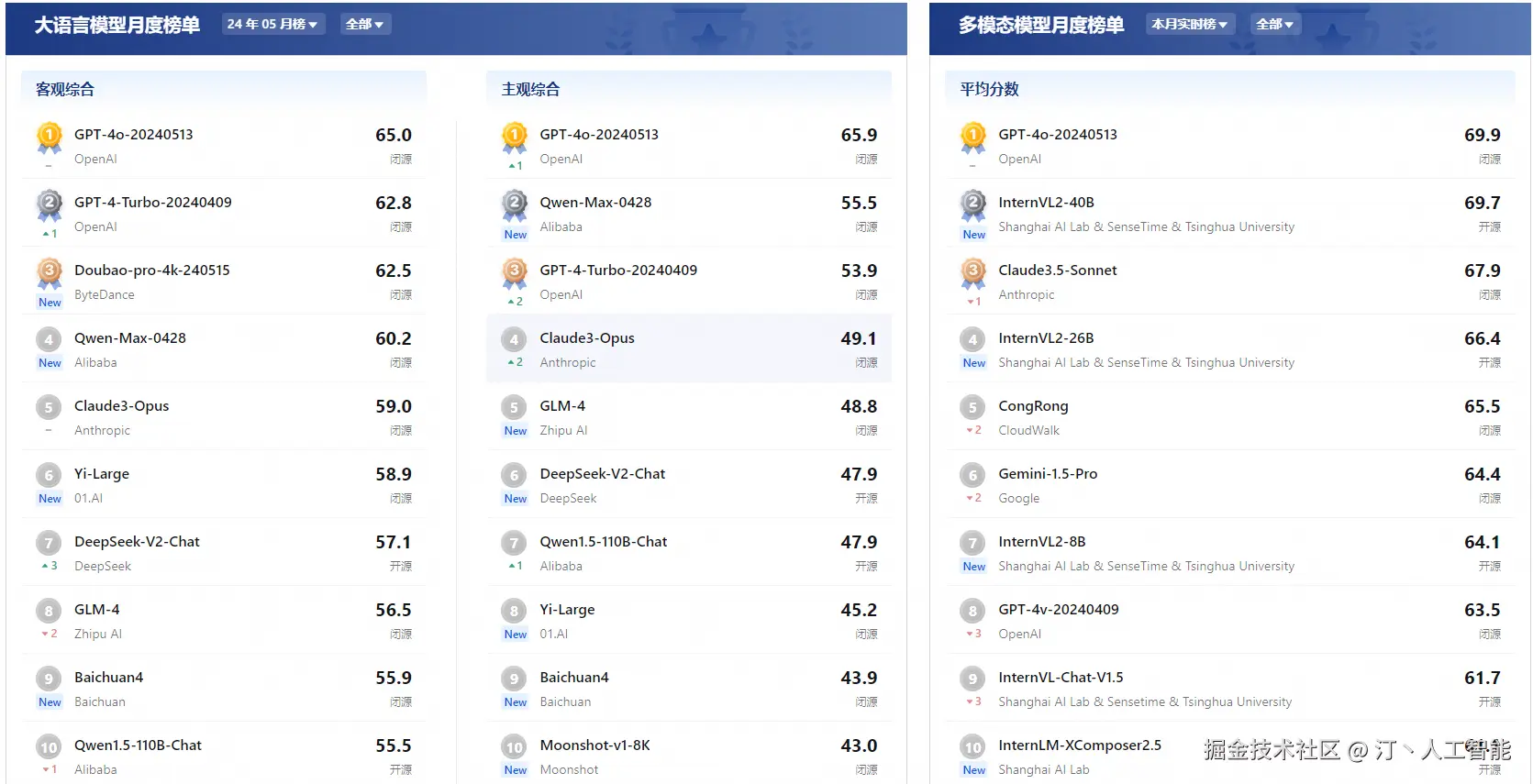Screen dimensions: 1533x784
Task: Open Qwen1.5-110B-Chat entry in 主观综合 list
Action: coord(604,542)
